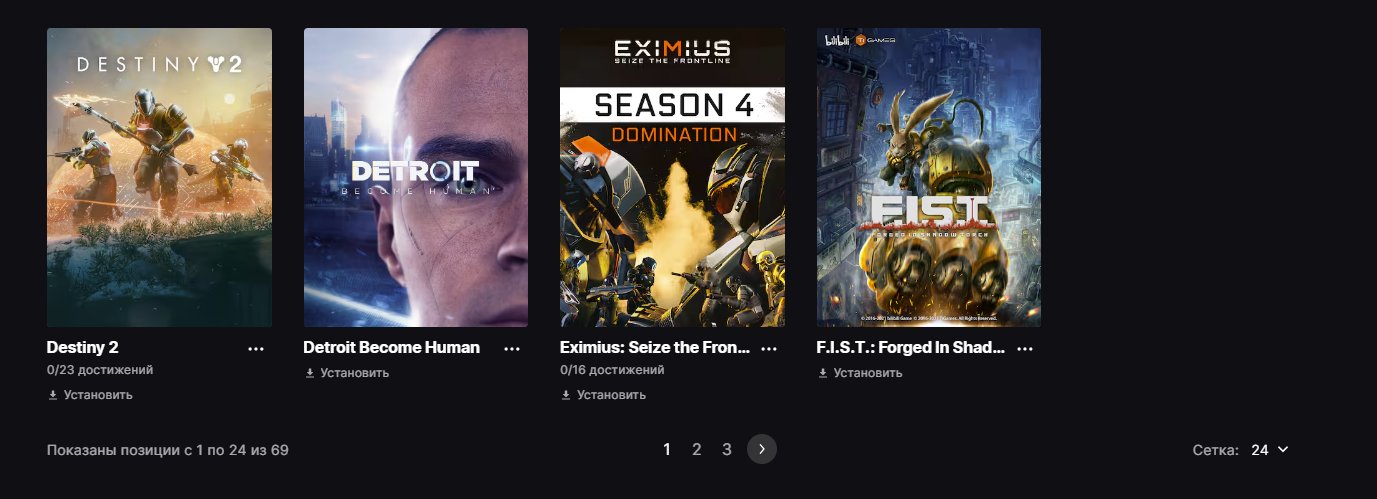Select page 1 in the pagination

[x=667, y=450]
